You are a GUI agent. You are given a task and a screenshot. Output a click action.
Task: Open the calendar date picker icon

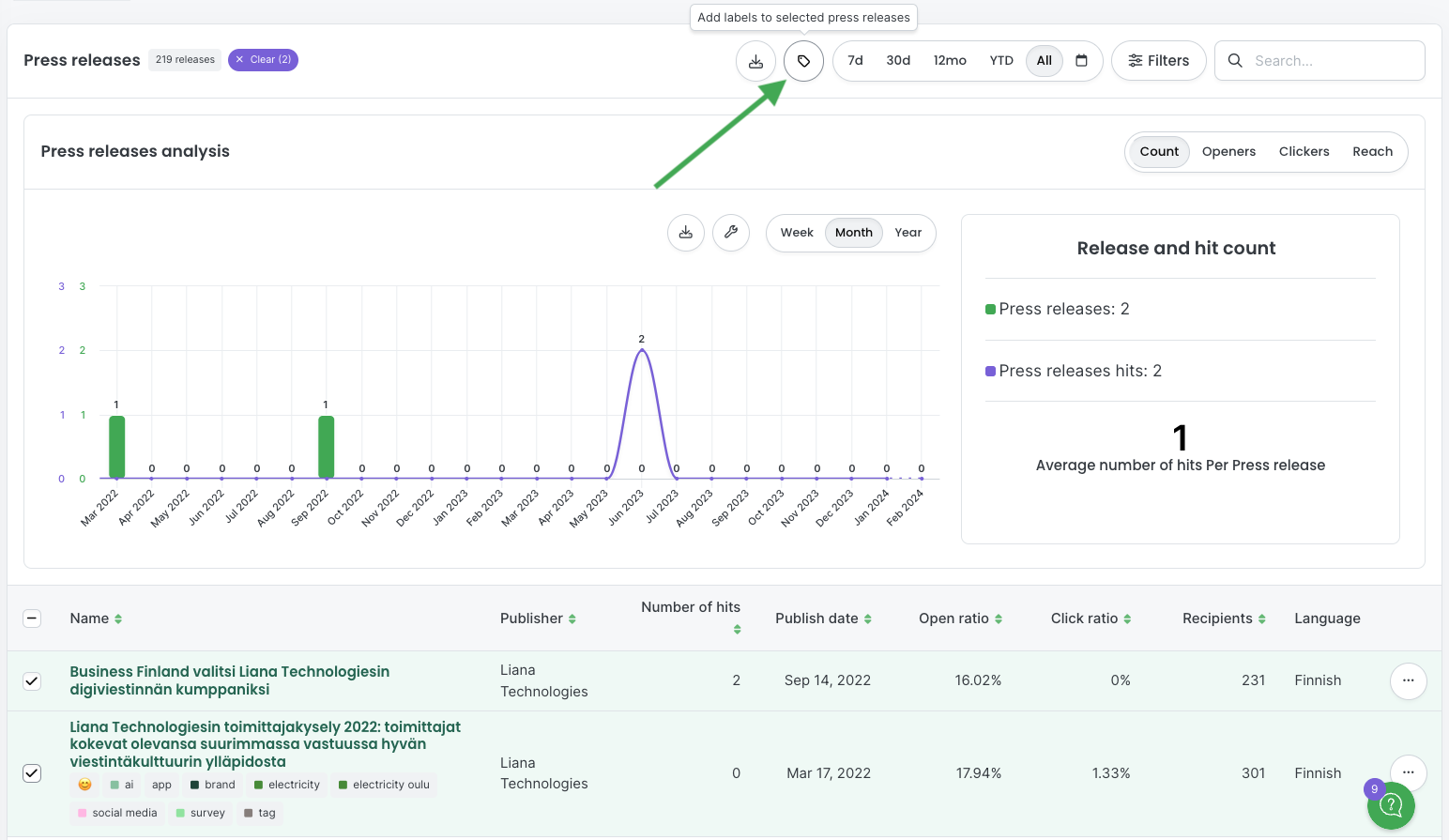(1081, 61)
